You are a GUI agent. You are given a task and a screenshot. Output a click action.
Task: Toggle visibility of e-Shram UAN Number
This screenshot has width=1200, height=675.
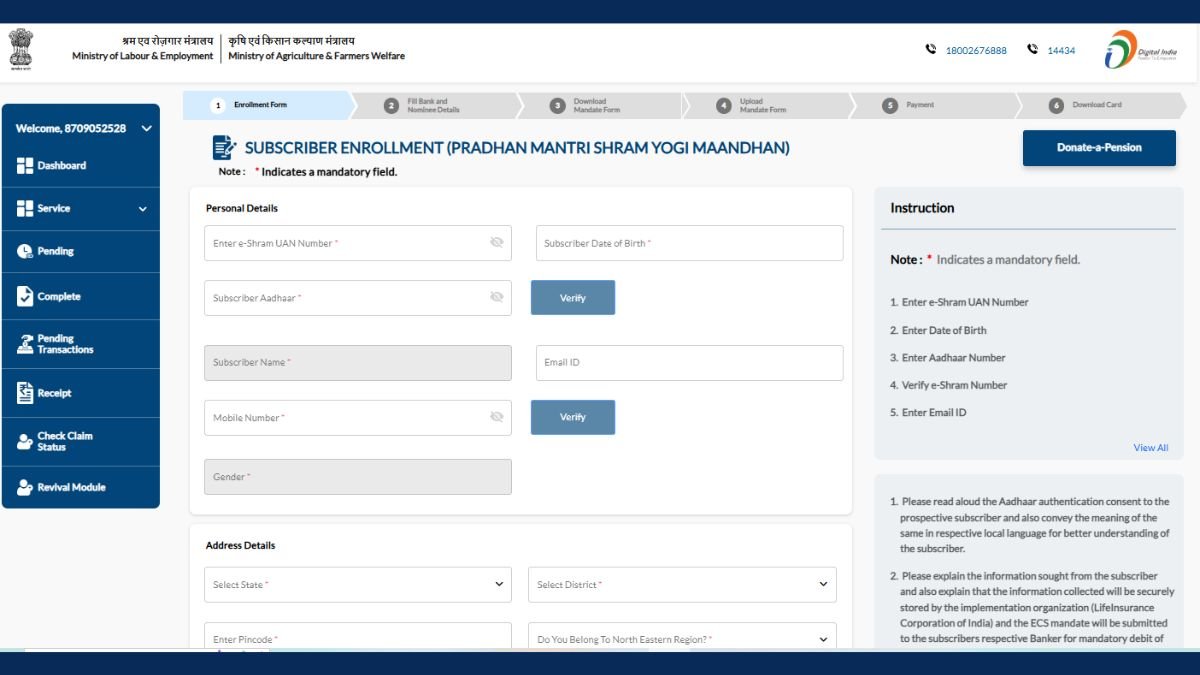click(496, 243)
